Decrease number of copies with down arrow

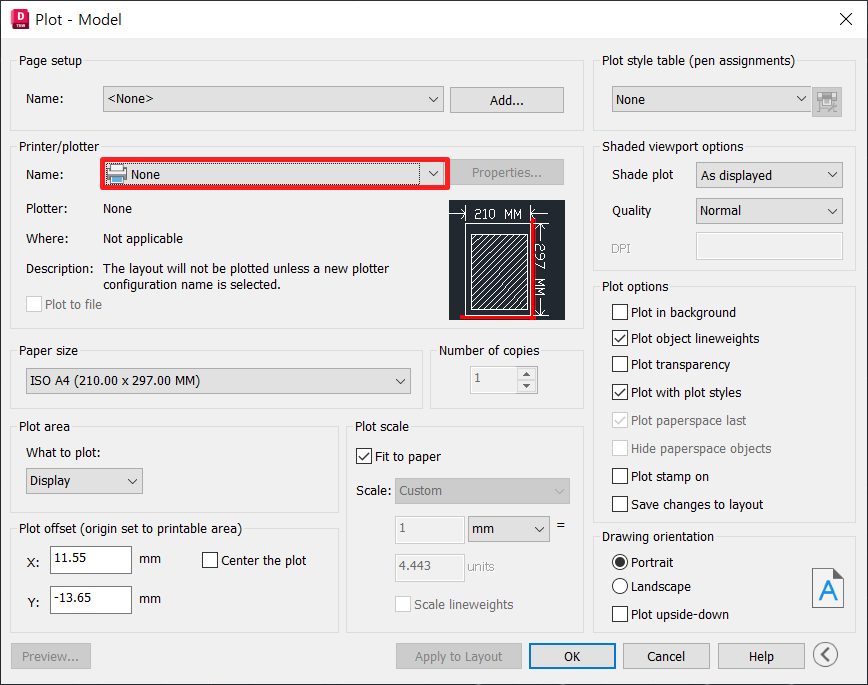pyautogui.click(x=526, y=386)
